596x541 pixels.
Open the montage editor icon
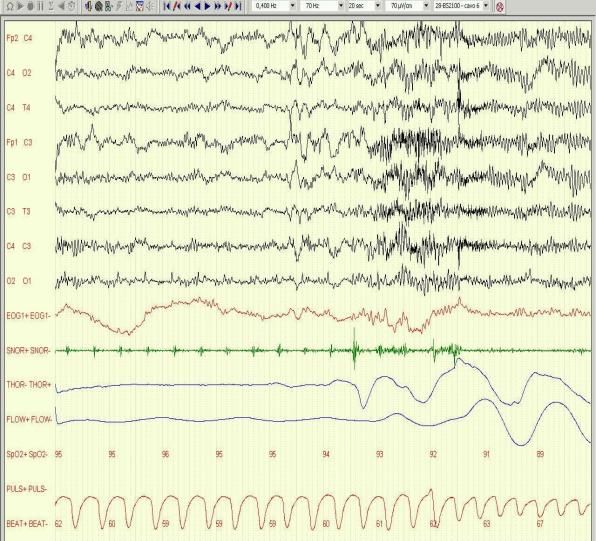109,6
